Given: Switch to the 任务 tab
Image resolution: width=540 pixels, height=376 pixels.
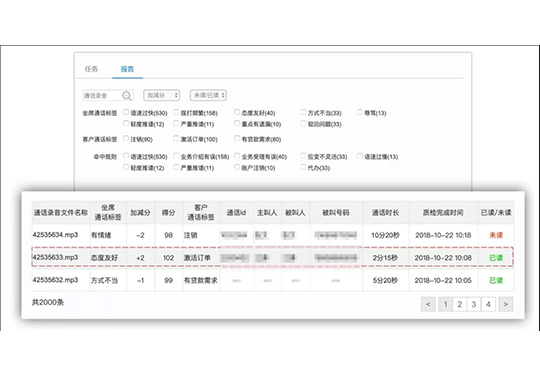Looking at the screenshot, I should (91, 69).
